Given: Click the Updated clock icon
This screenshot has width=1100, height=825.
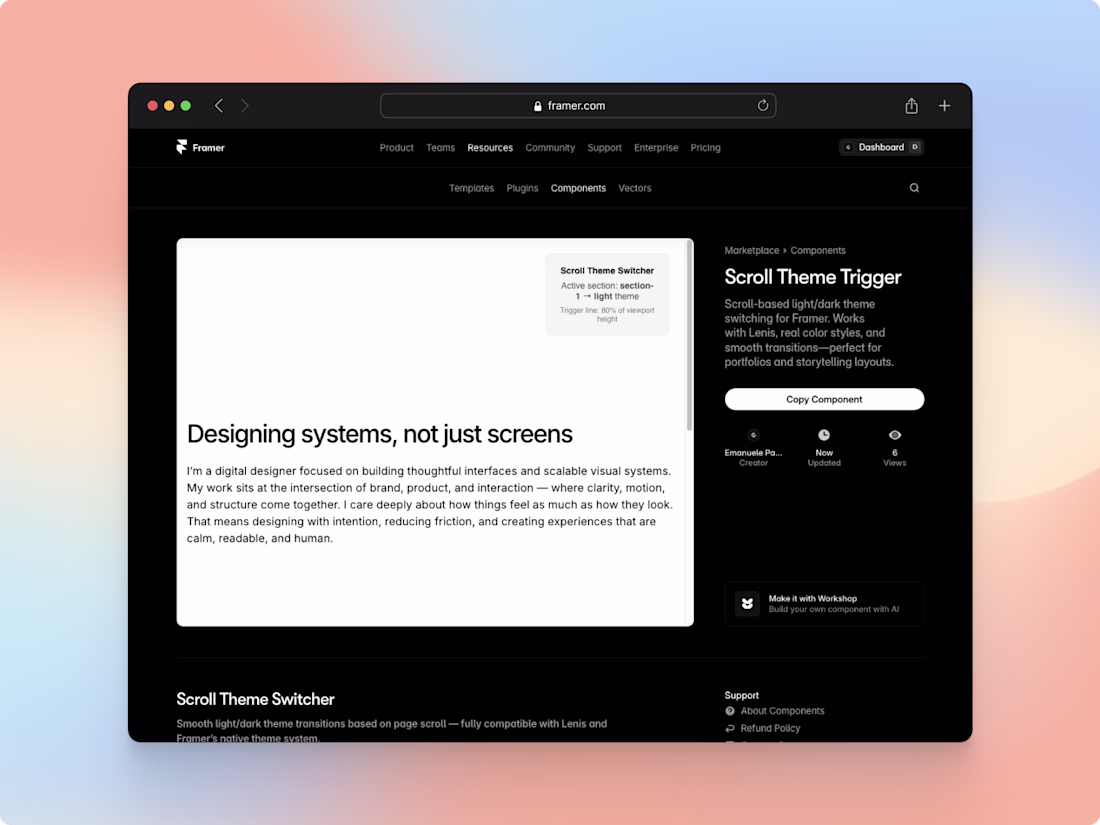Looking at the screenshot, I should tap(824, 435).
